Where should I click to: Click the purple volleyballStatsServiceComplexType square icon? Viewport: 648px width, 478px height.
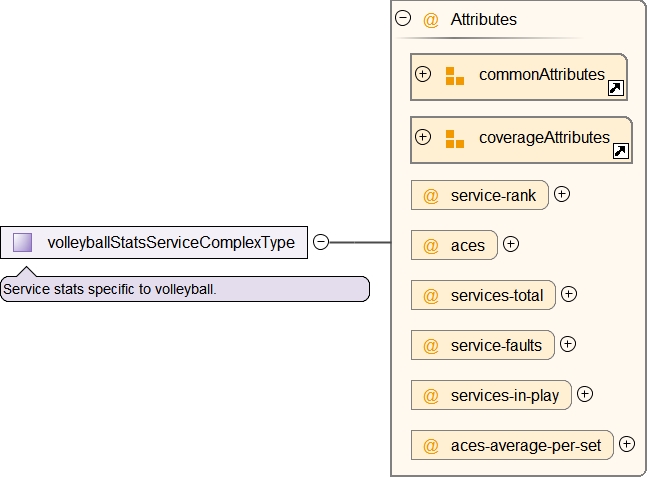tap(23, 242)
